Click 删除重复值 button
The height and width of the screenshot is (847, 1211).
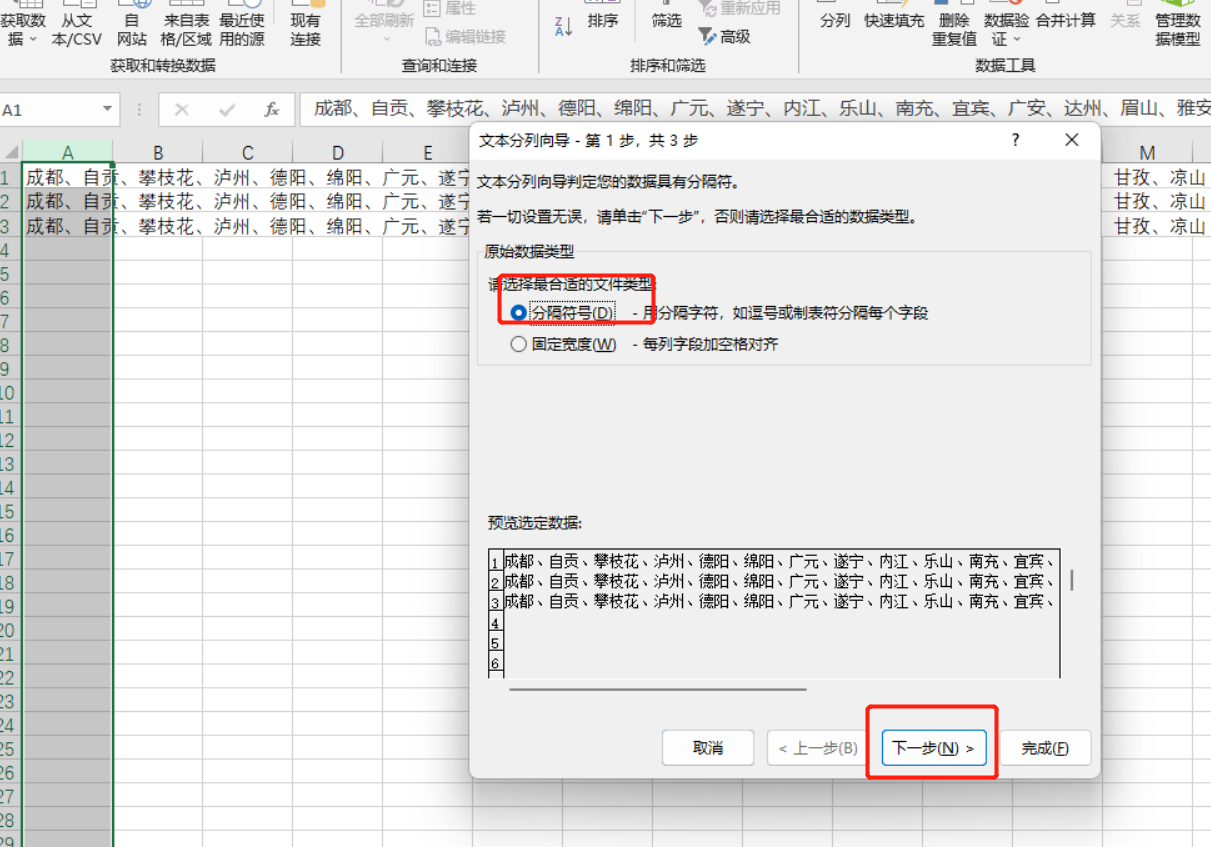tap(954, 24)
